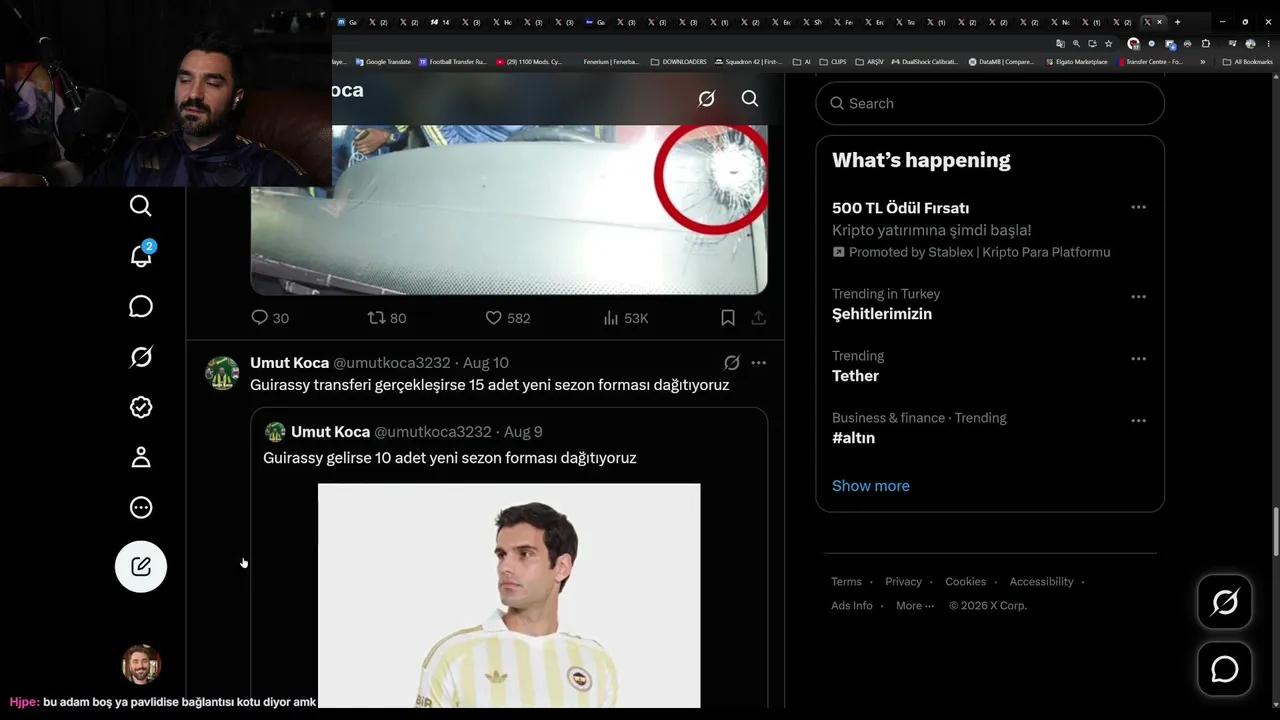Open the promoted 500 TL Ödül Fırsatı item
This screenshot has height=720, width=1280.
pyautogui.click(x=990, y=229)
